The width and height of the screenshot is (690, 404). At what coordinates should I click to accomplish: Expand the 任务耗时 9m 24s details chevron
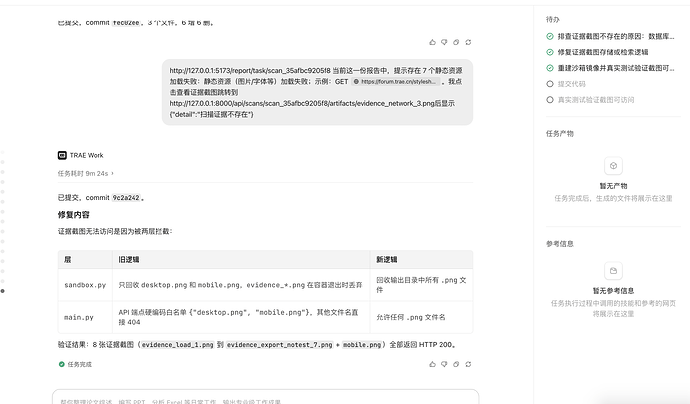tap(112, 173)
